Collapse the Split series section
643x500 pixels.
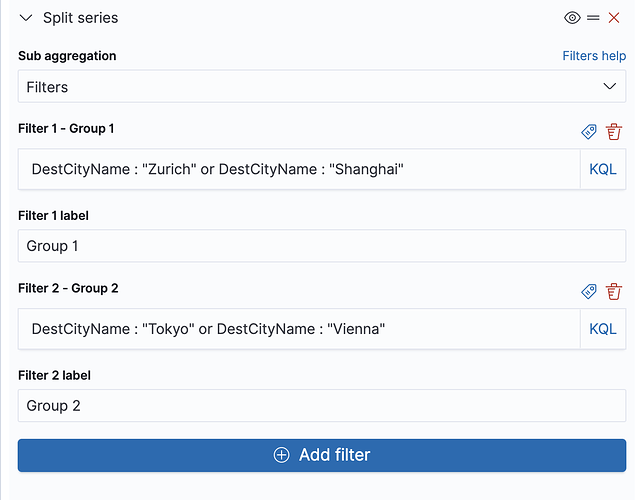[26, 18]
